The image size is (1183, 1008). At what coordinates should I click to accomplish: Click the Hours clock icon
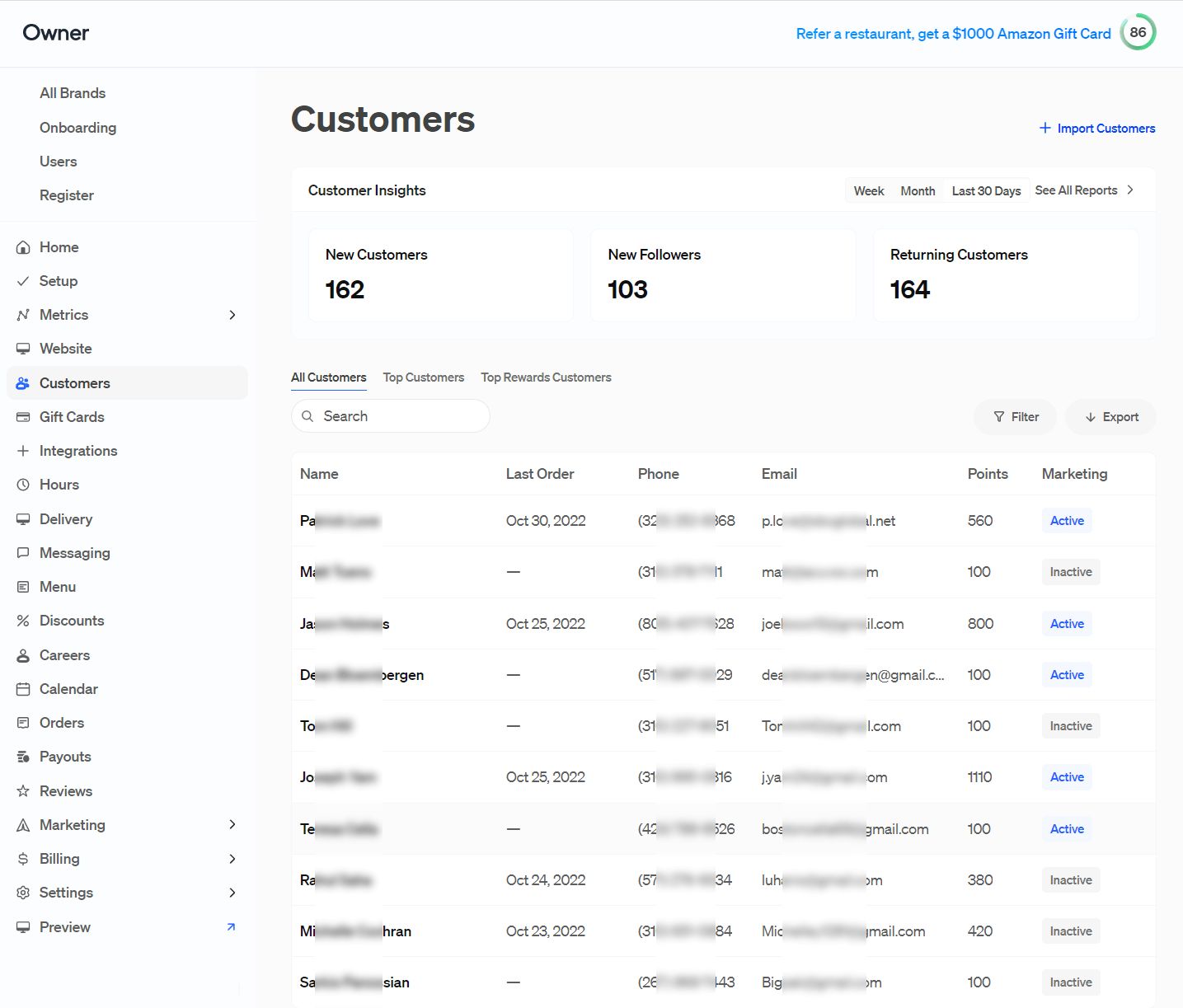(23, 485)
